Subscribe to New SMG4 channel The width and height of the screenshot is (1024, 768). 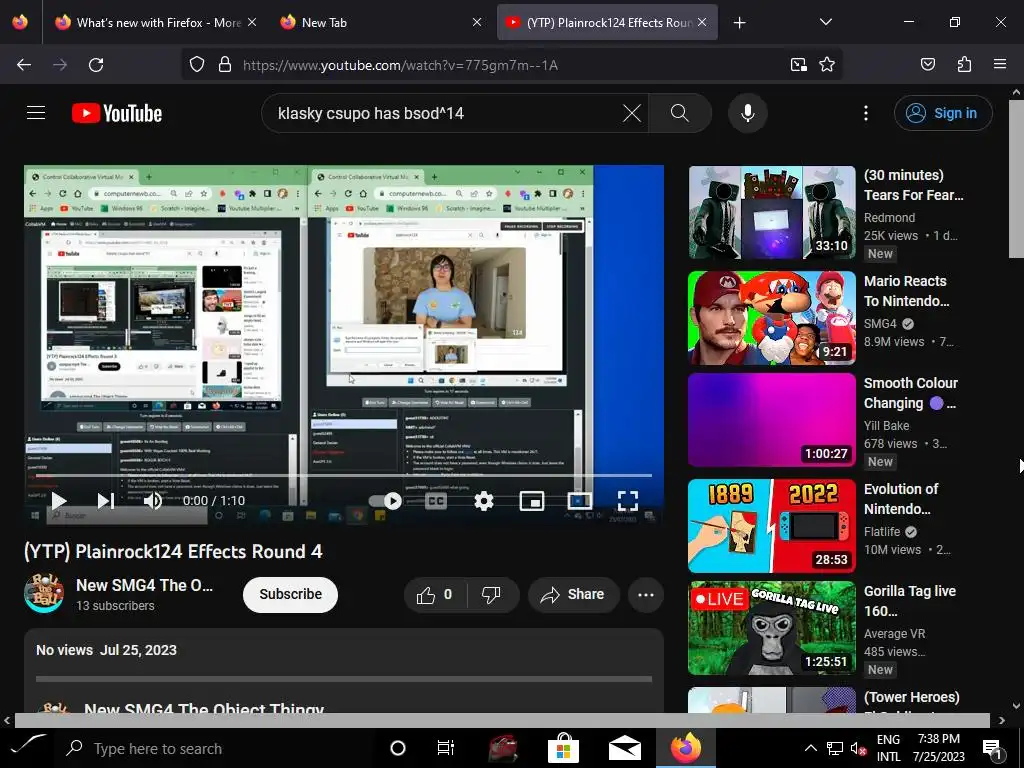coord(291,594)
